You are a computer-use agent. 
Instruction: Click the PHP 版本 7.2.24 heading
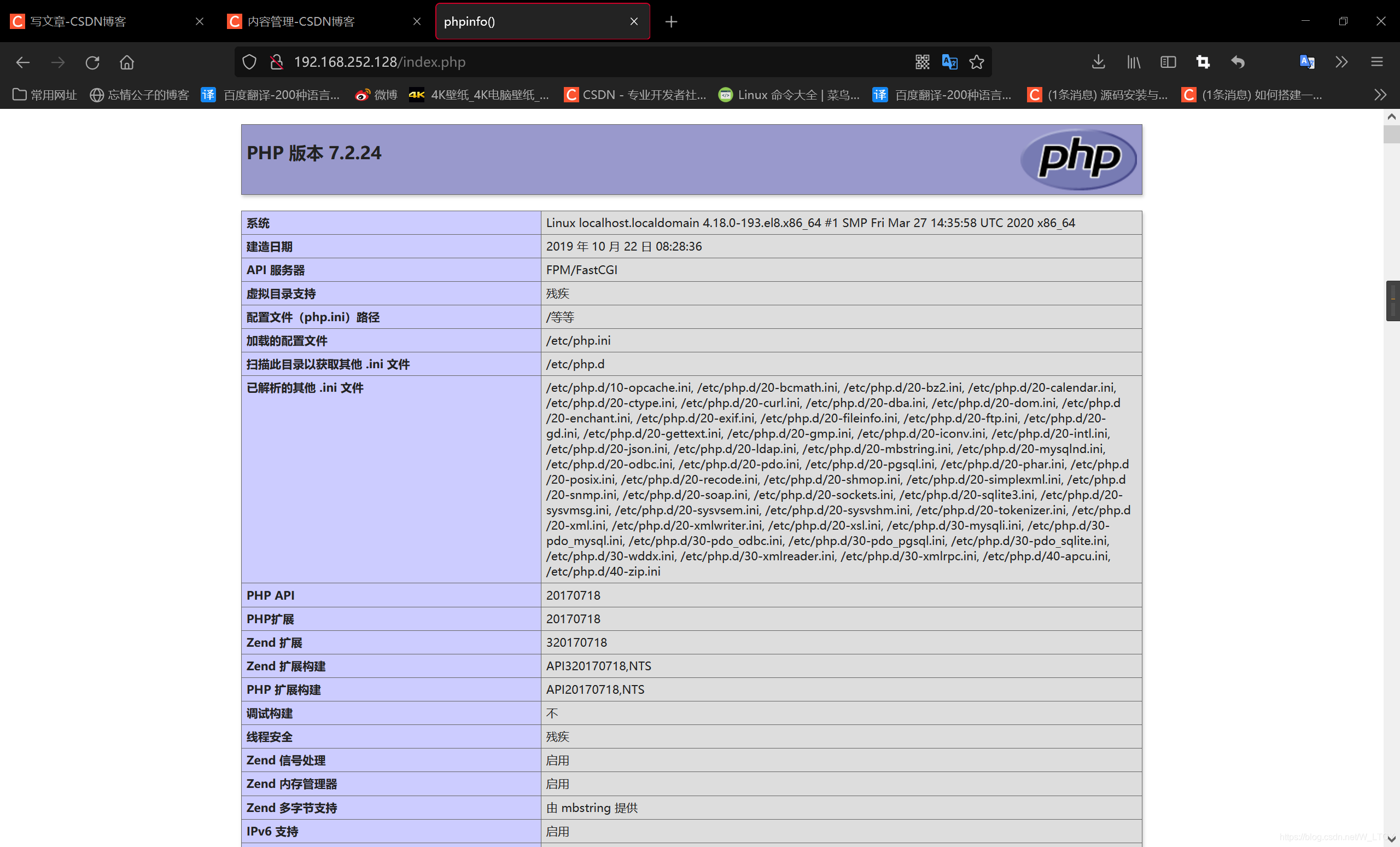314,153
